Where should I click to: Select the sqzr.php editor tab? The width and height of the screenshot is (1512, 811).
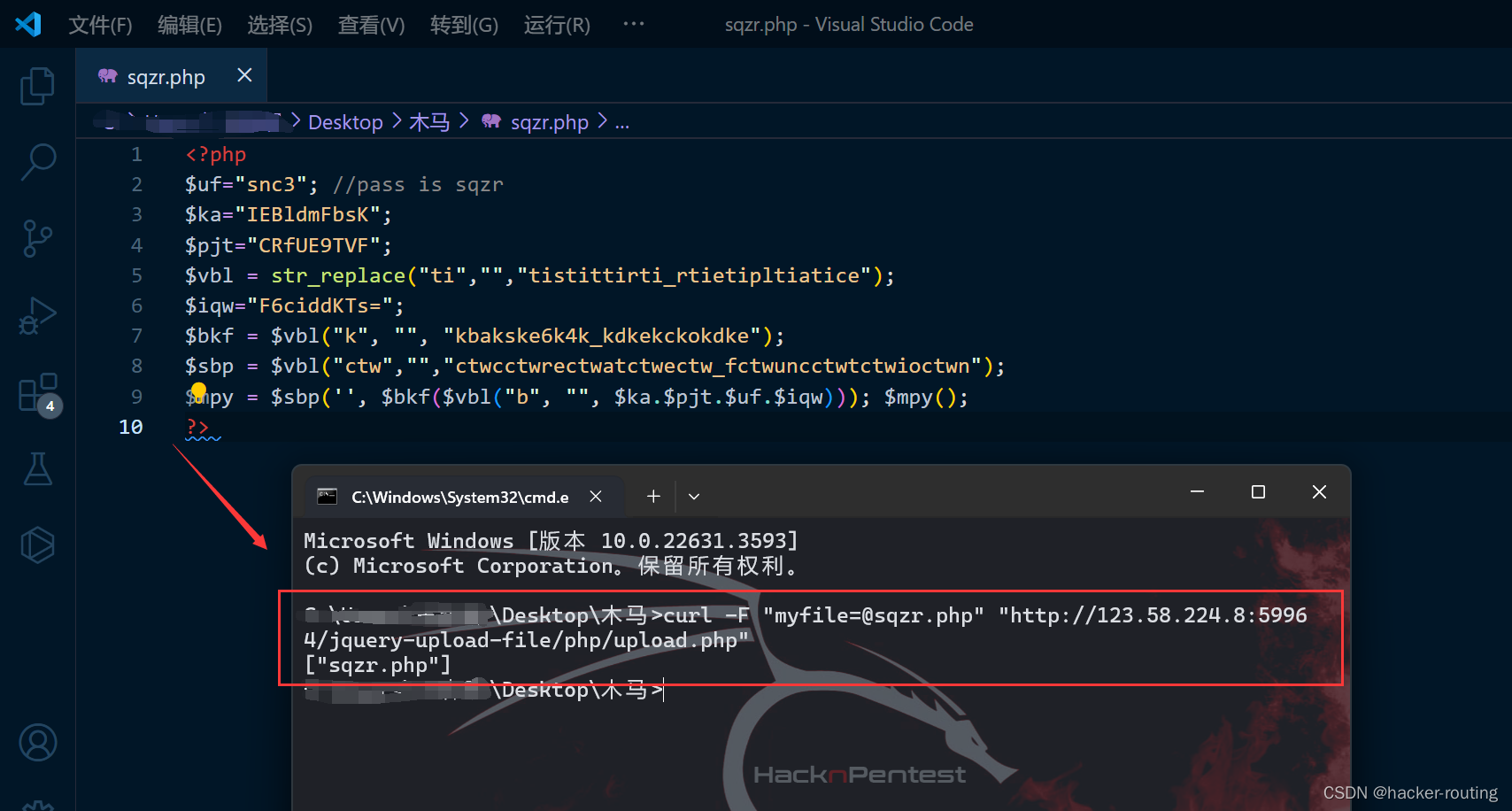172,76
